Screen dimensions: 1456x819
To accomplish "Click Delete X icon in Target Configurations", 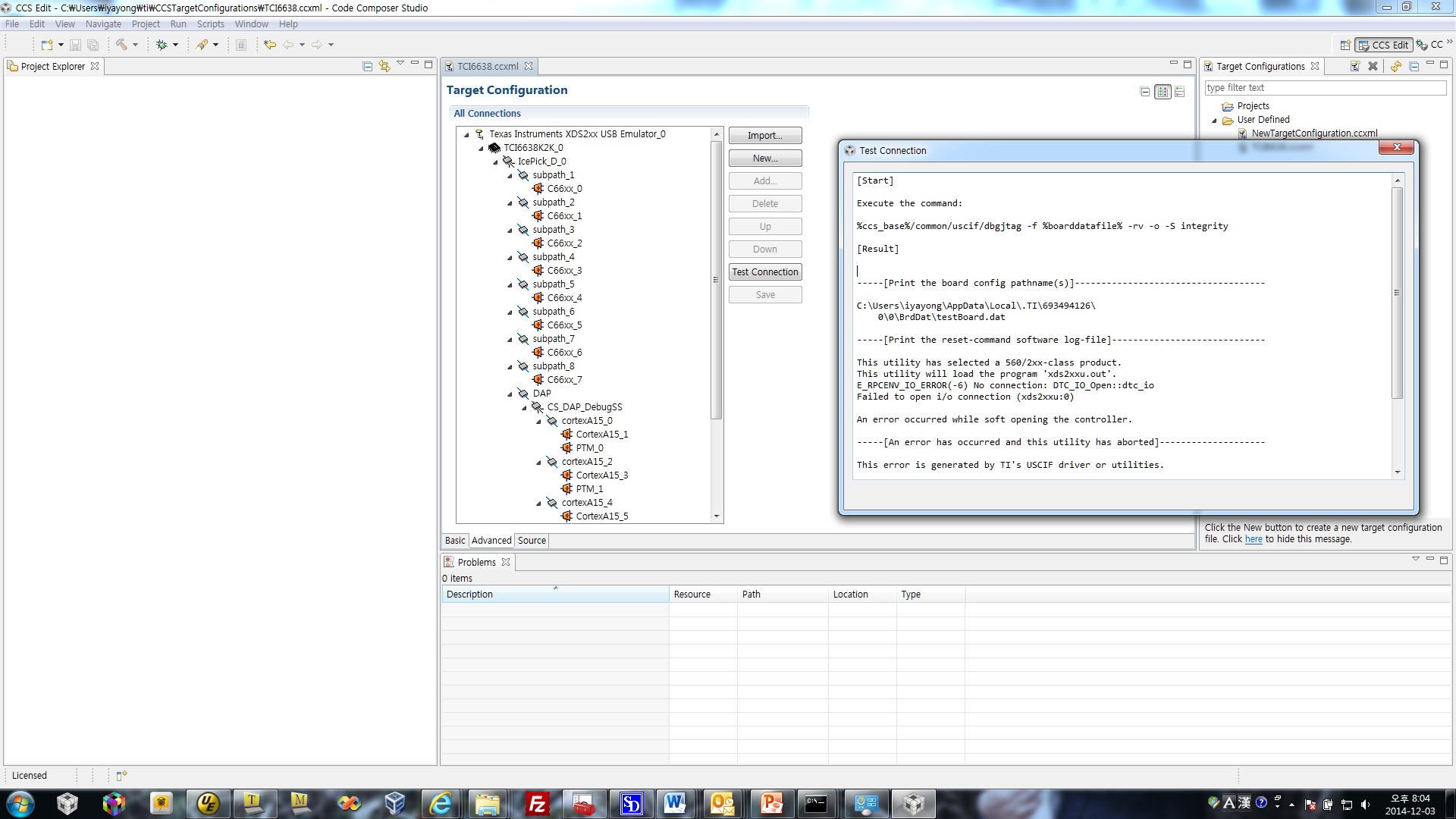I will (1373, 66).
